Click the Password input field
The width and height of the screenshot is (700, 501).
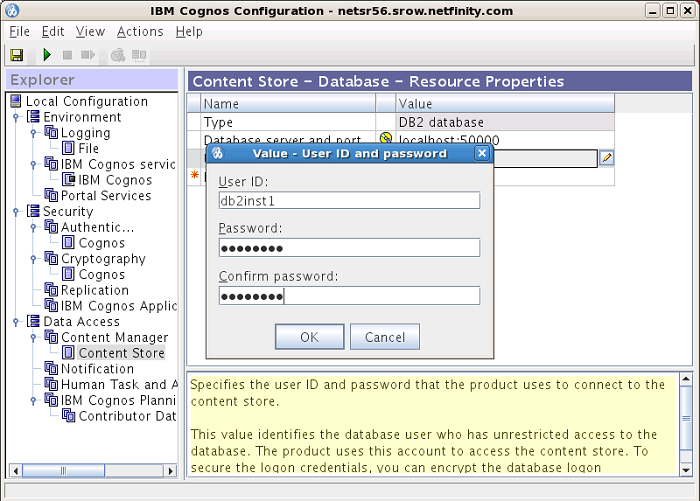tap(350, 248)
